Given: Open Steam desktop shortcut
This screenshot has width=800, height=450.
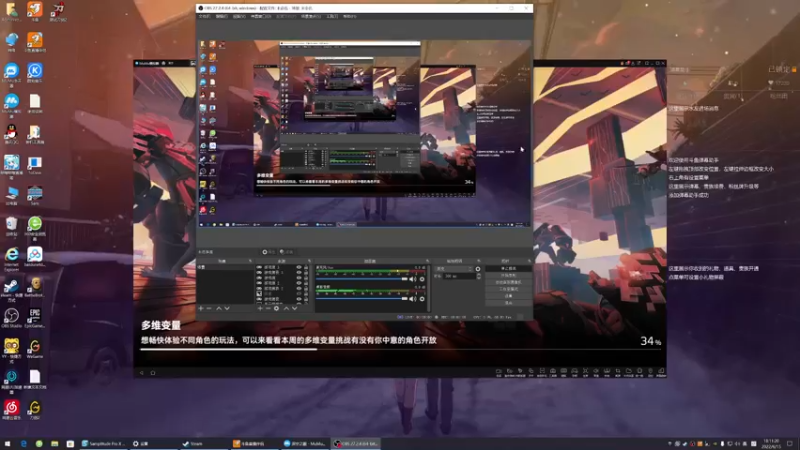Looking at the screenshot, I should coord(11,289).
